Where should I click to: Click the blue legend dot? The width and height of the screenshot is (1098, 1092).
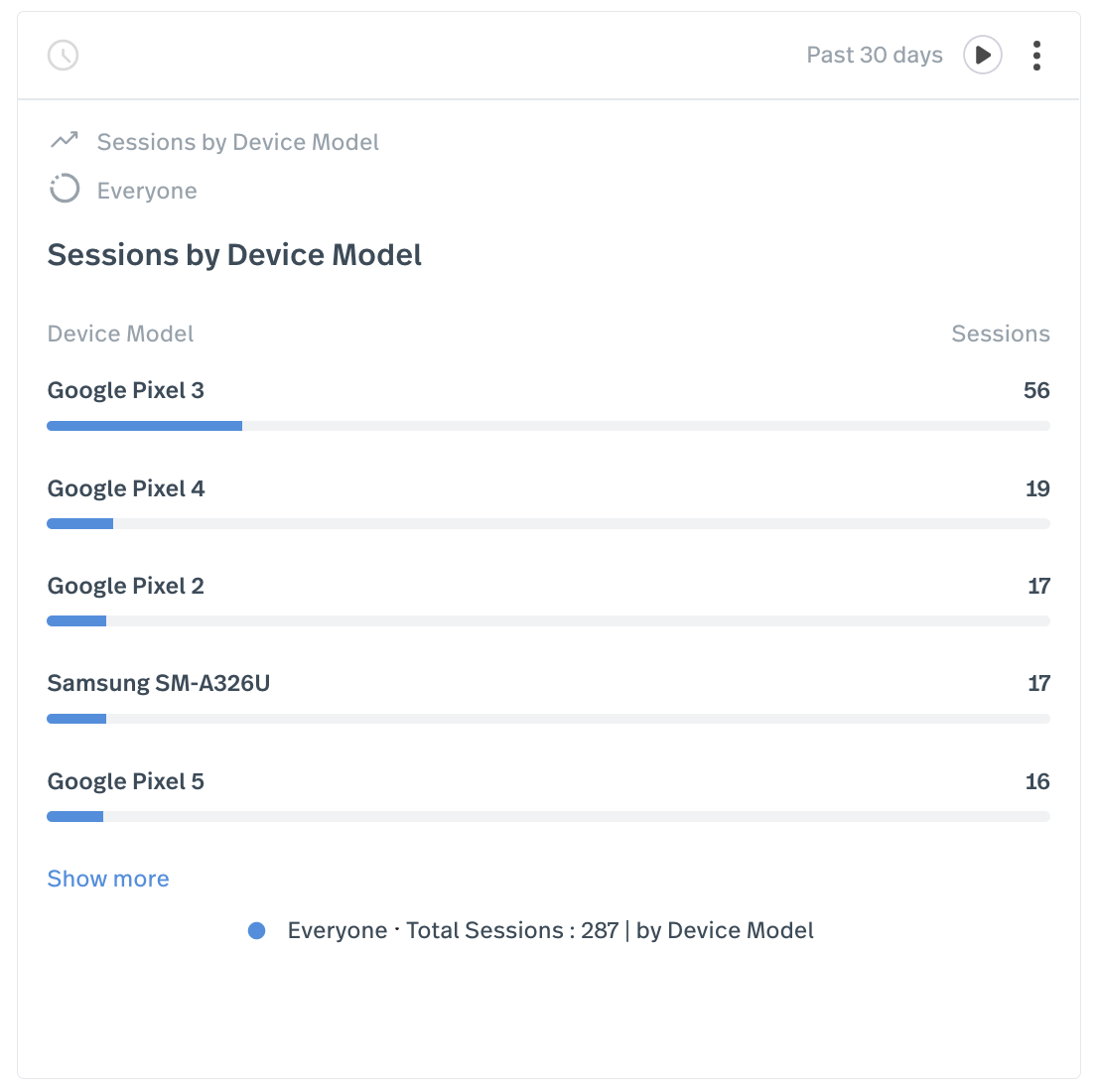(257, 930)
